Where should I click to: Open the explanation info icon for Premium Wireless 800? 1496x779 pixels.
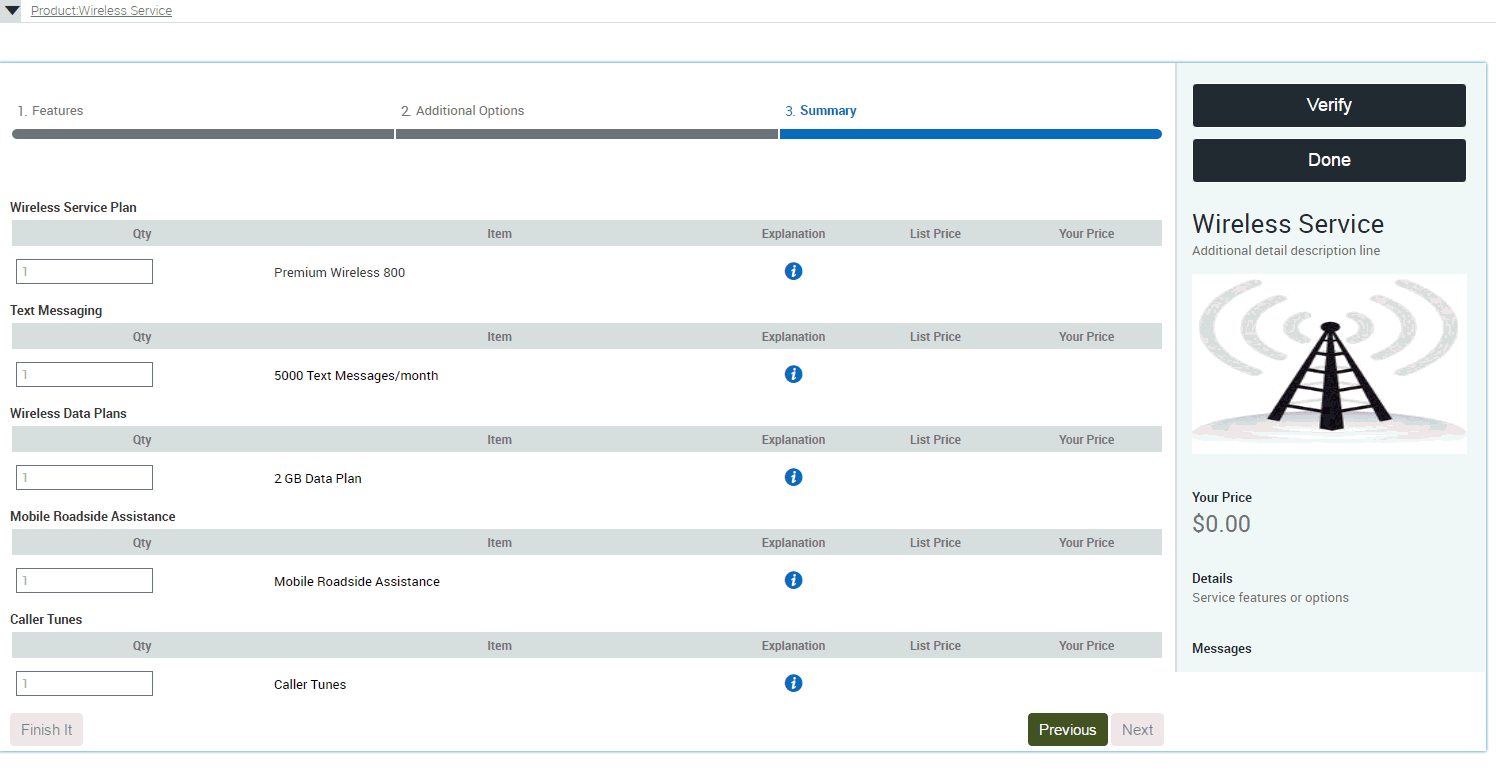(x=793, y=271)
